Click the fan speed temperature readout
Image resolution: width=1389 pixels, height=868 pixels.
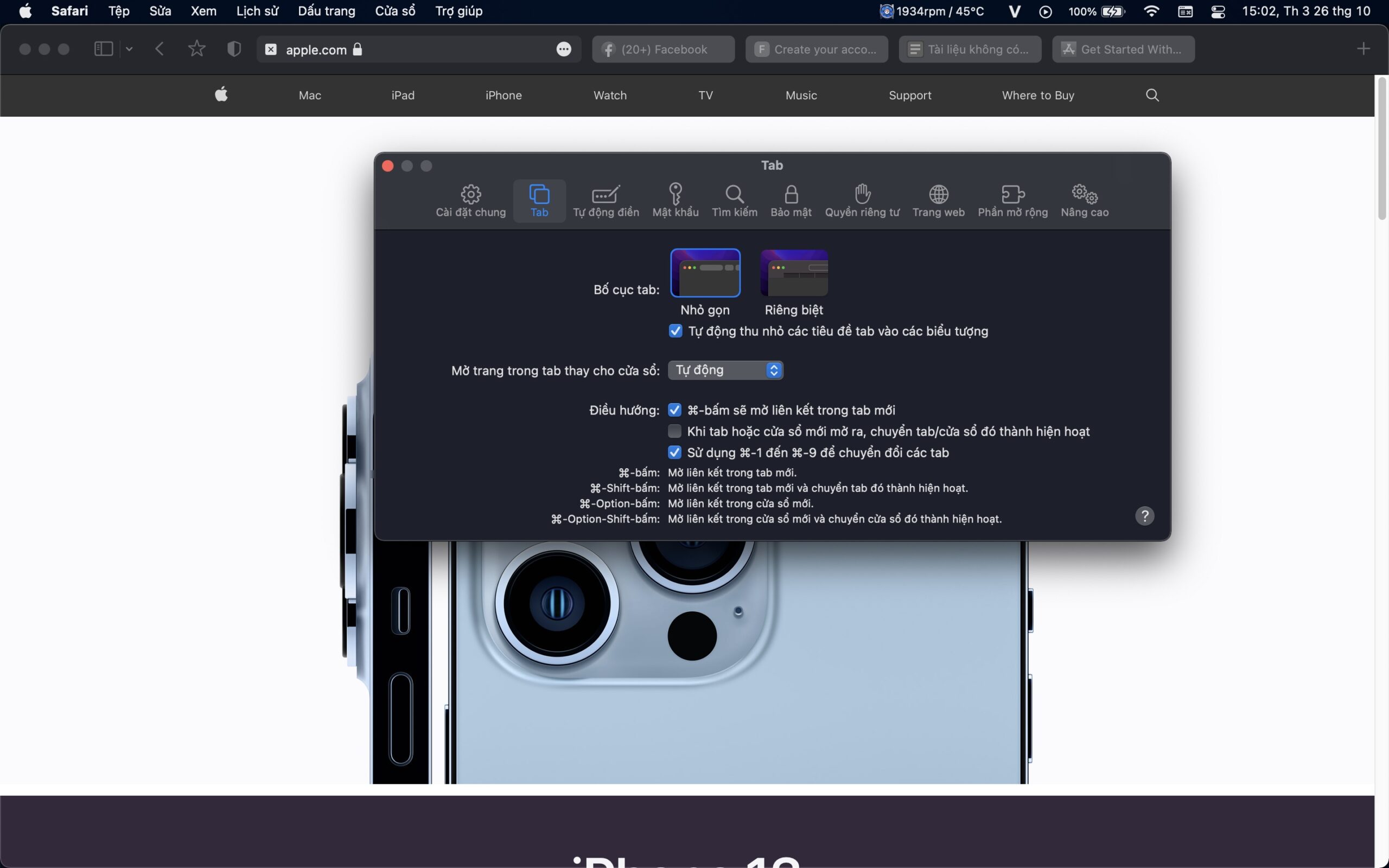point(932,11)
